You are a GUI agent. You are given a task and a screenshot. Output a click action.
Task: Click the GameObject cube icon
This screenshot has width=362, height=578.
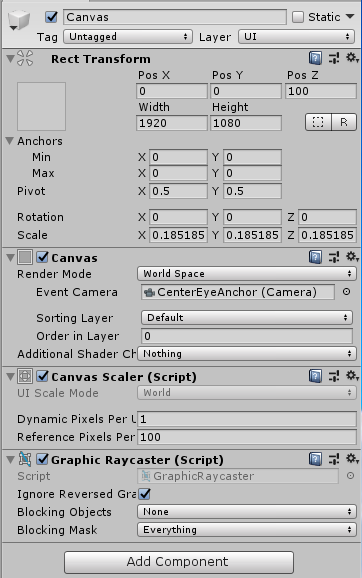point(18,20)
